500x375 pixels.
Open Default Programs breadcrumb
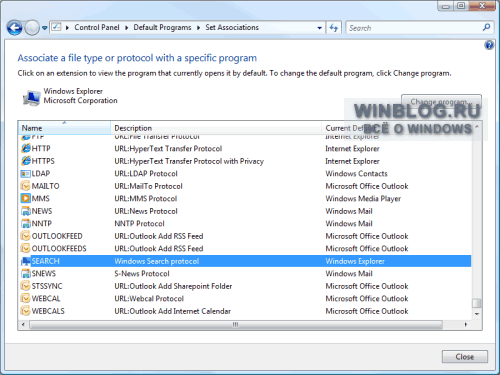162,27
